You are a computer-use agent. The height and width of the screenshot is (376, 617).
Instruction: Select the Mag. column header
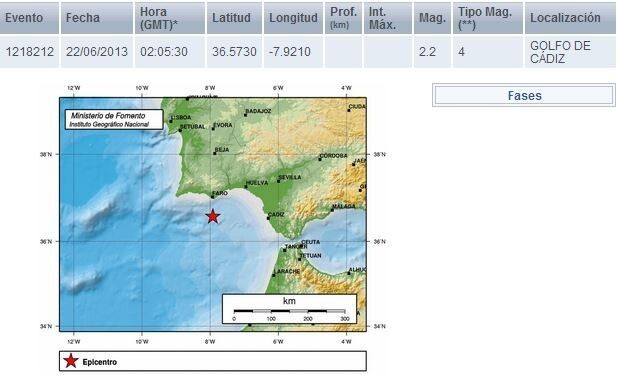pyautogui.click(x=432, y=18)
